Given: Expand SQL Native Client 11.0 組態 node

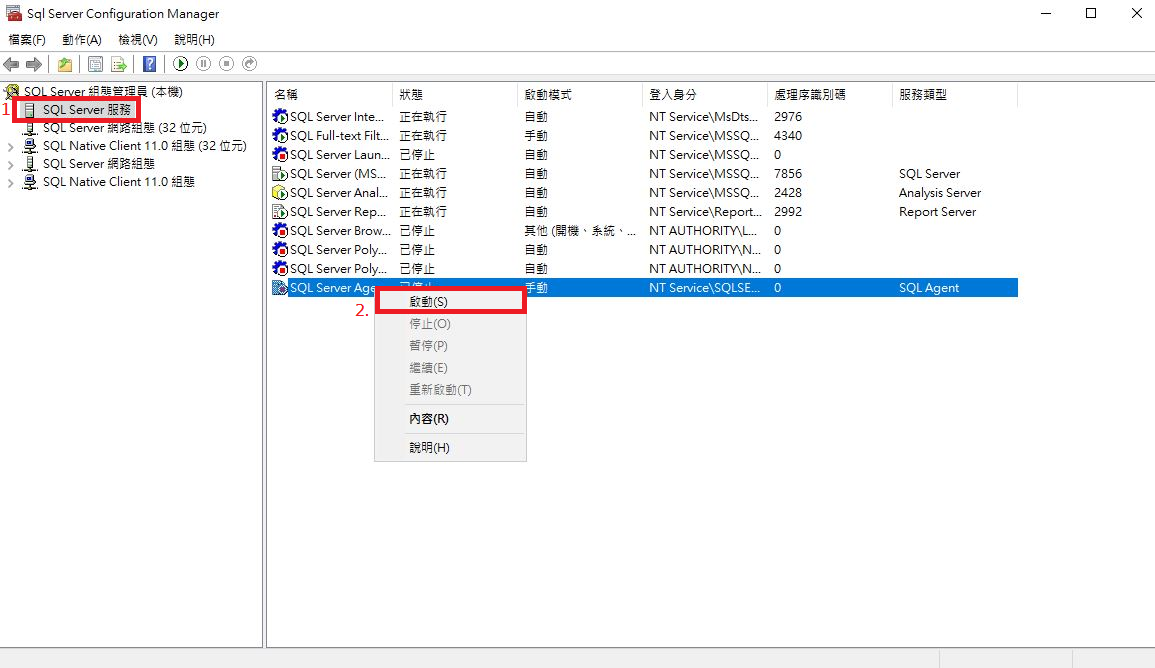Looking at the screenshot, I should [10, 183].
